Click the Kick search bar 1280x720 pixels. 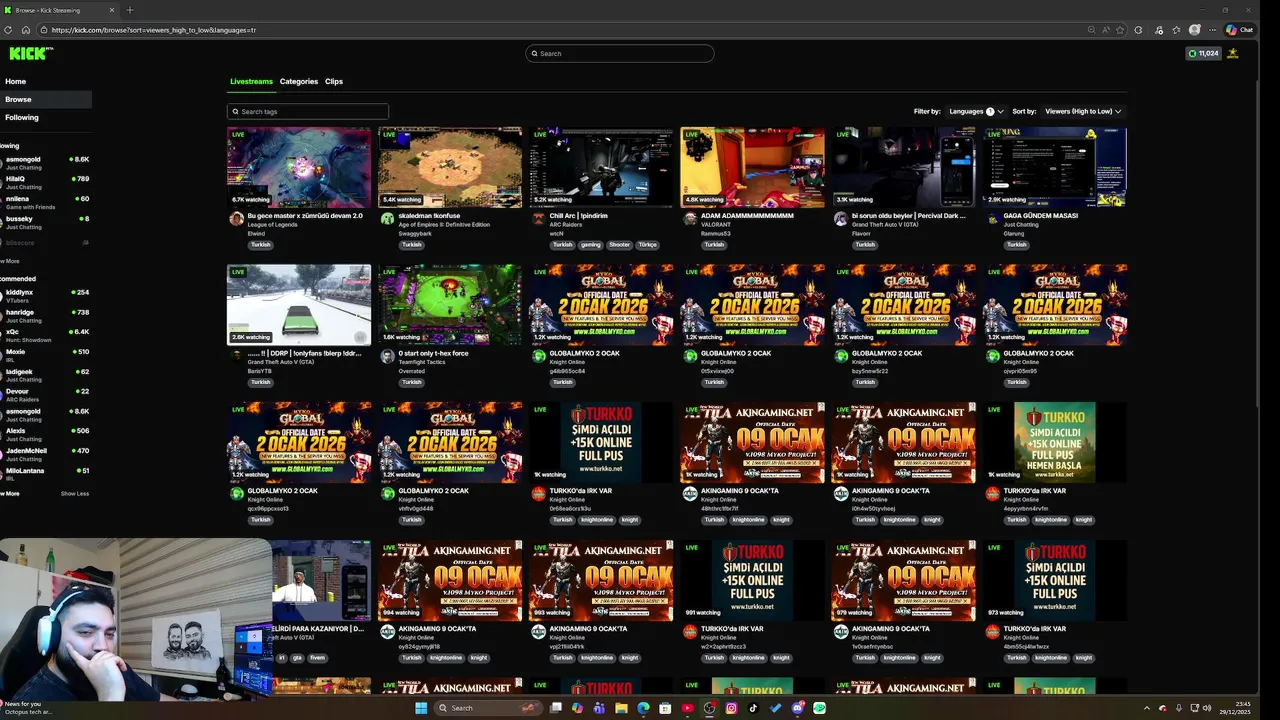coord(620,53)
